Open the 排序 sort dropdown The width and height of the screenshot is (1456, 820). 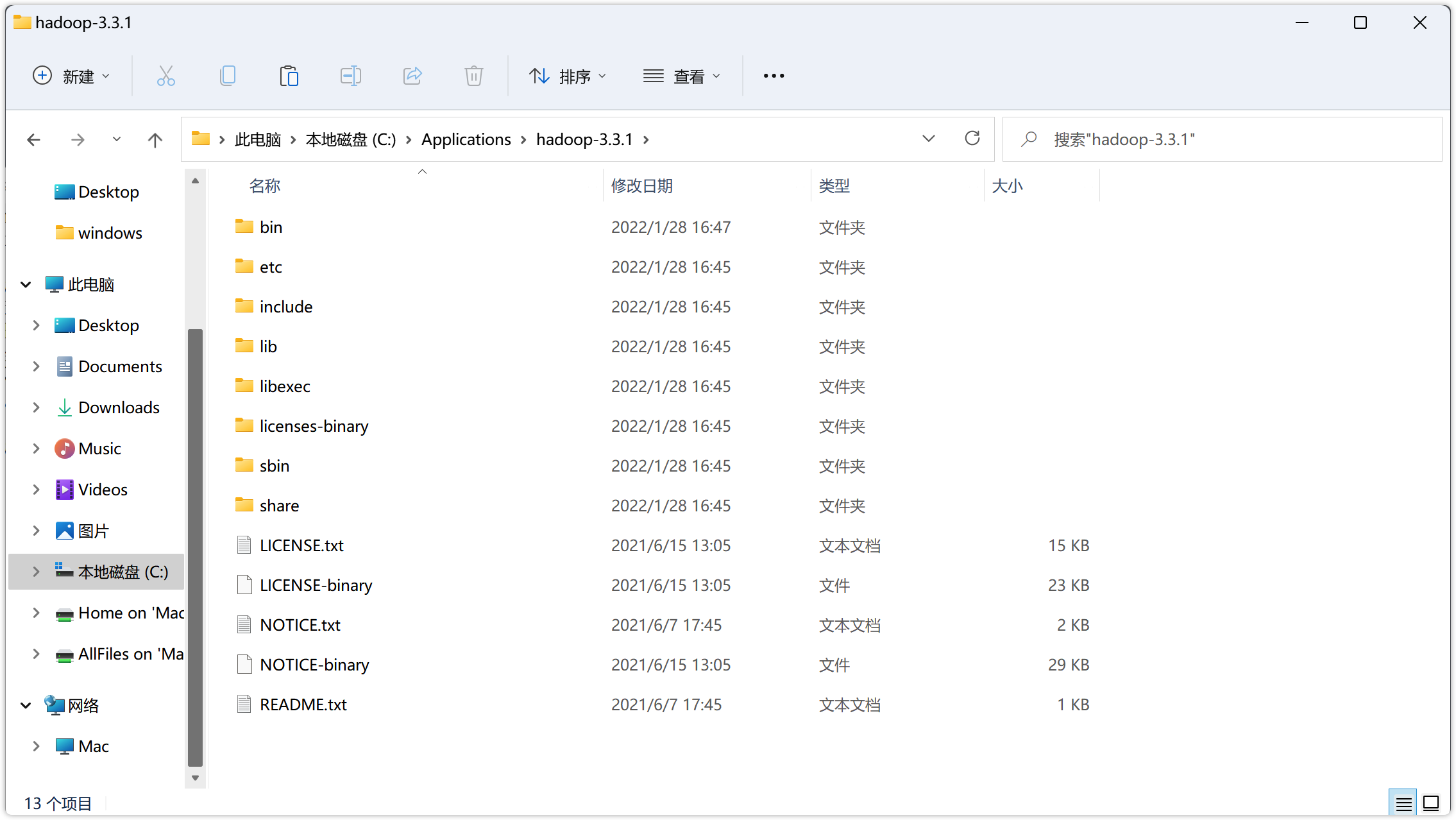pyautogui.click(x=568, y=76)
